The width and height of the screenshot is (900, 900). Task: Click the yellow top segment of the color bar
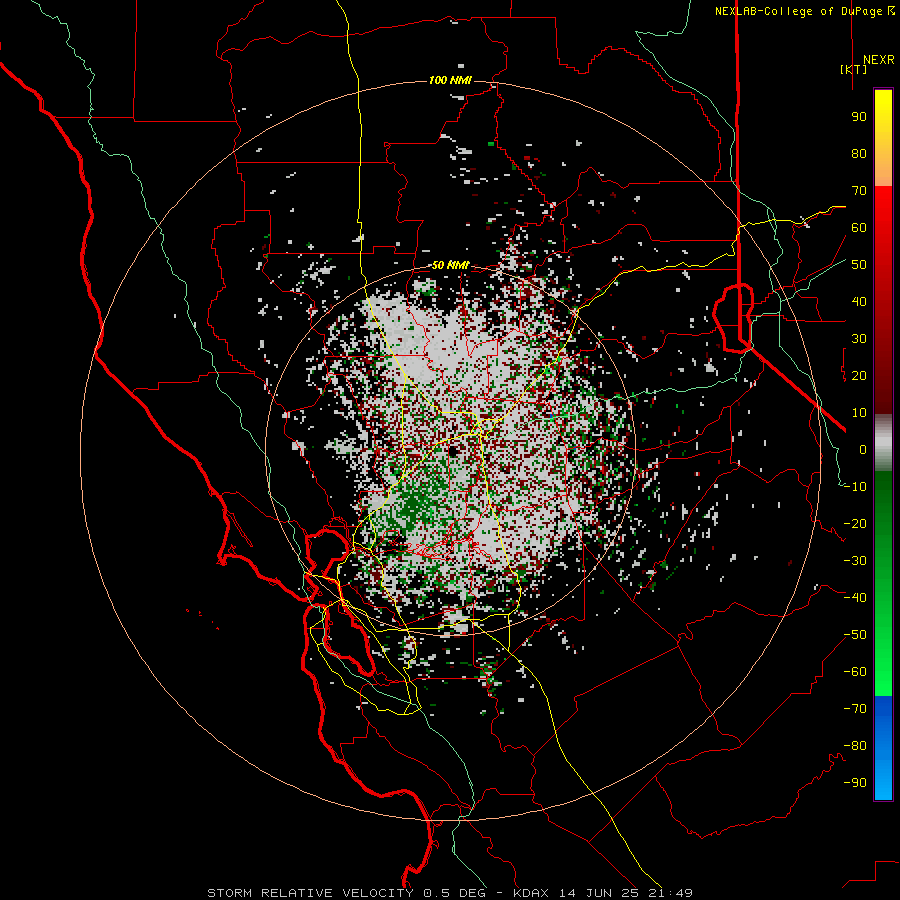pos(883,138)
